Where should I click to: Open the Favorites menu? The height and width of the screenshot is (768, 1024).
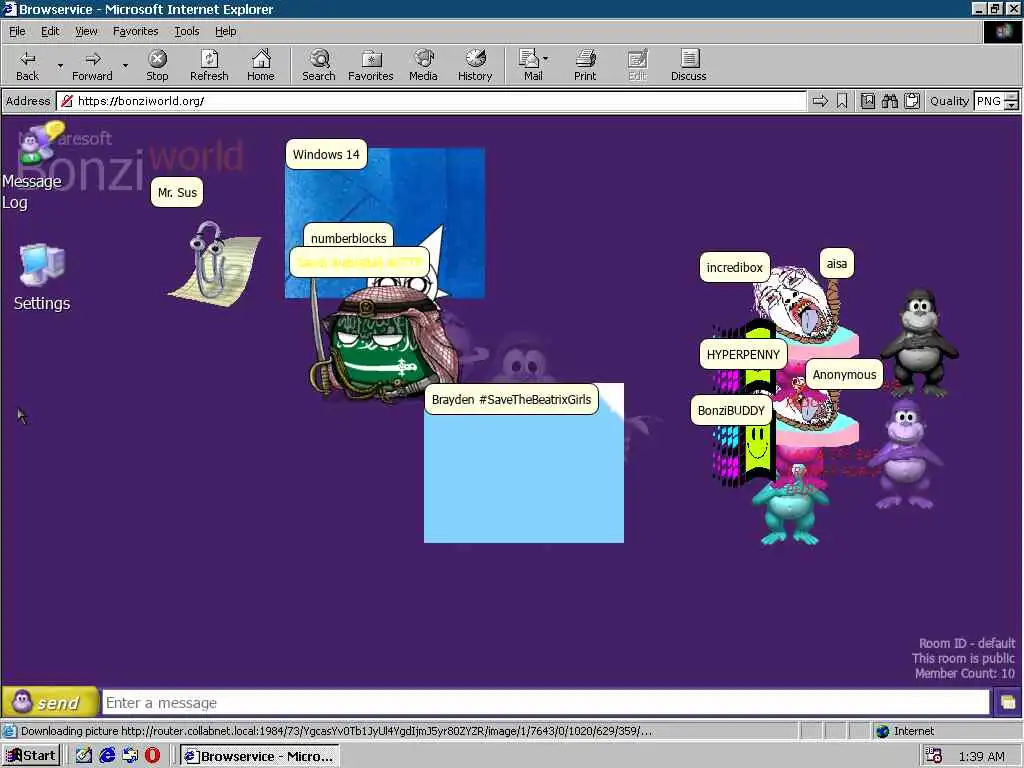pyautogui.click(x=135, y=31)
